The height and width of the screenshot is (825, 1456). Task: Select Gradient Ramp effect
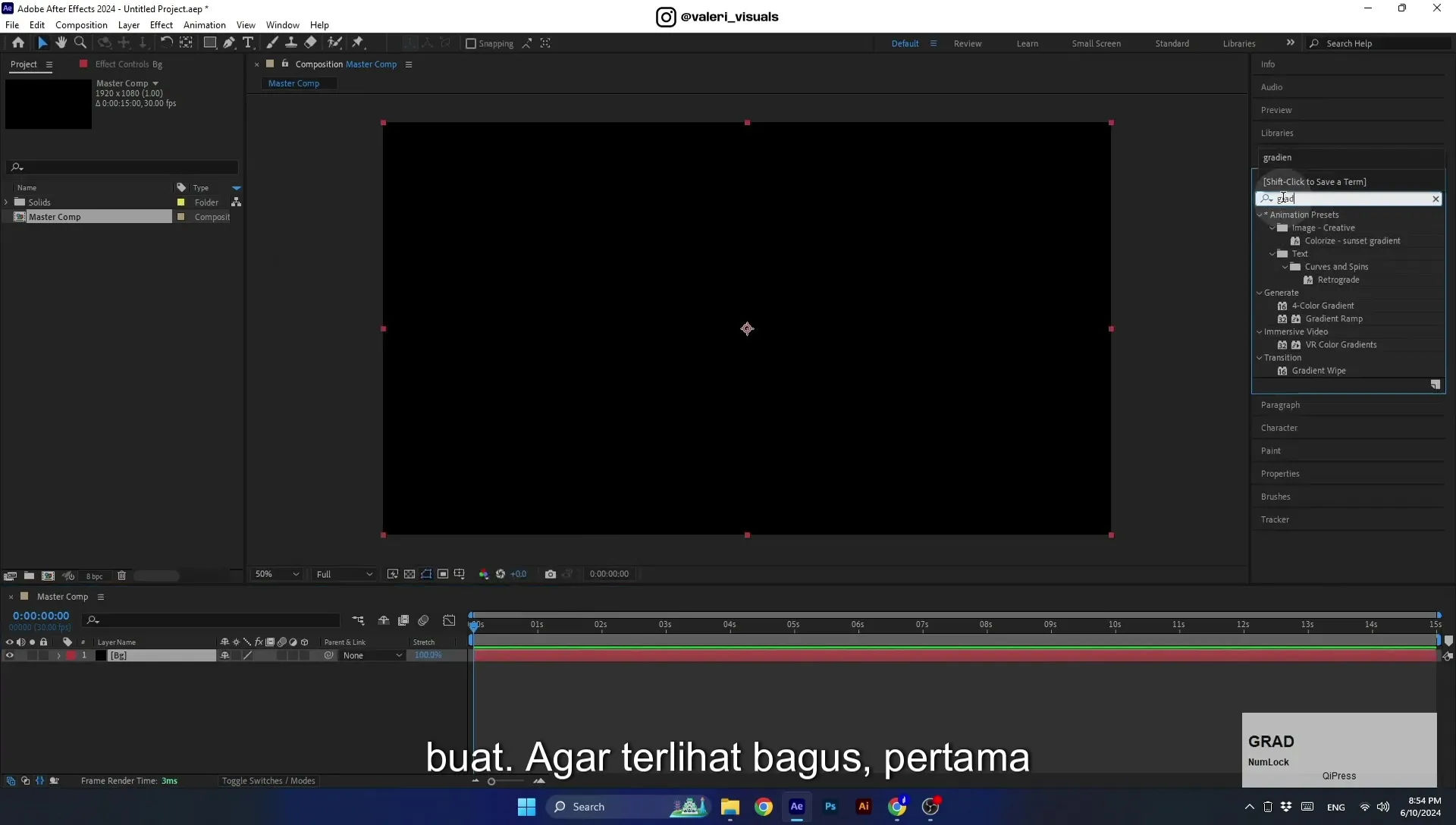(1334, 318)
